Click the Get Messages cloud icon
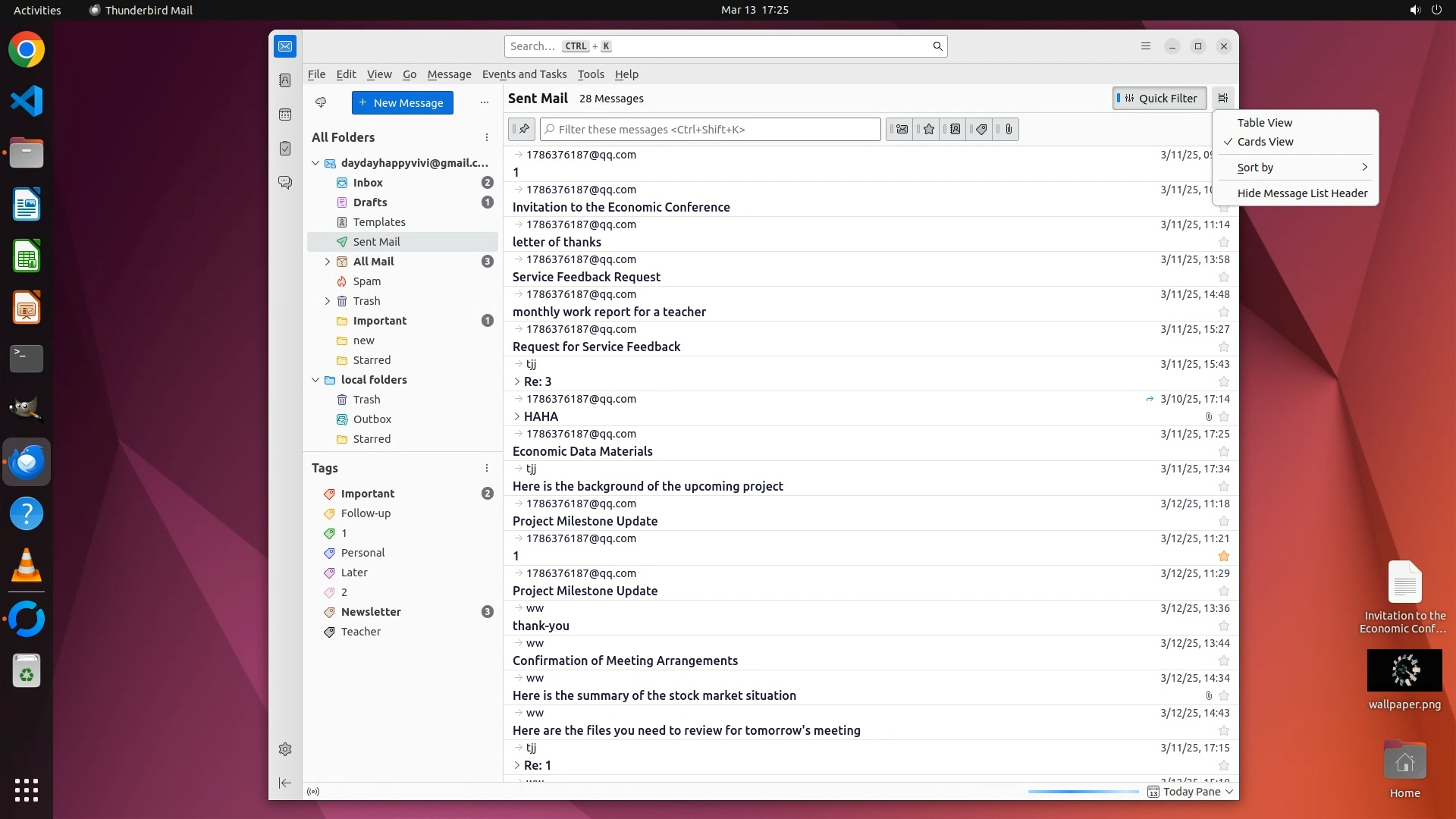Image resolution: width=1456 pixels, height=819 pixels. [321, 102]
